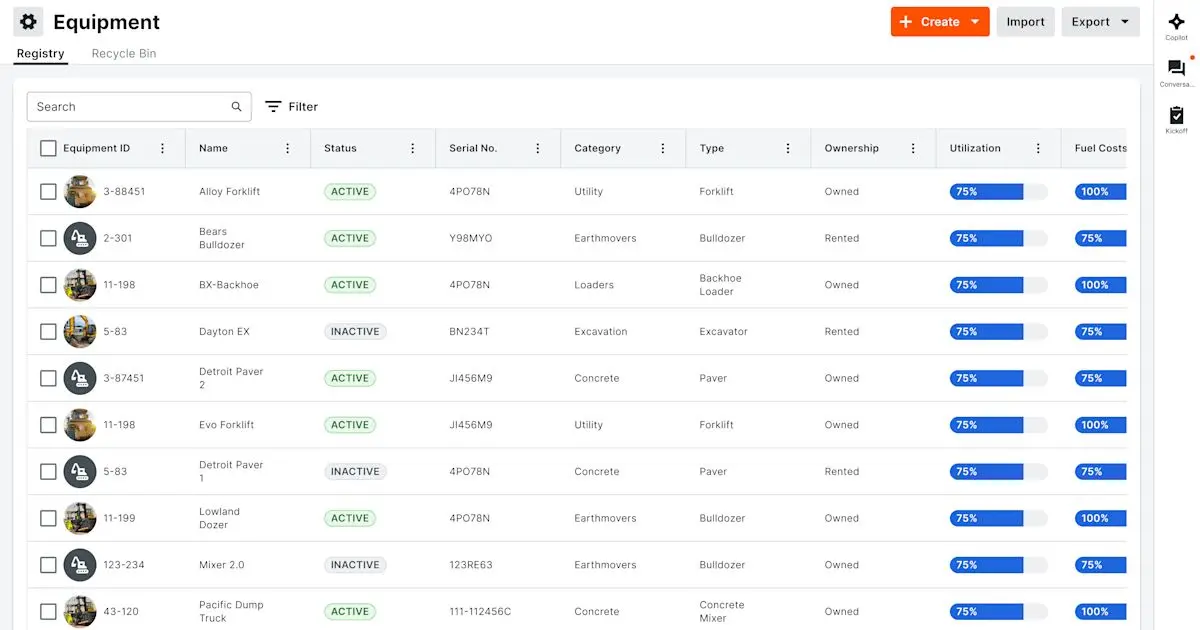Check the Alloy Forklift row checkbox
1200x630 pixels.
tap(48, 191)
